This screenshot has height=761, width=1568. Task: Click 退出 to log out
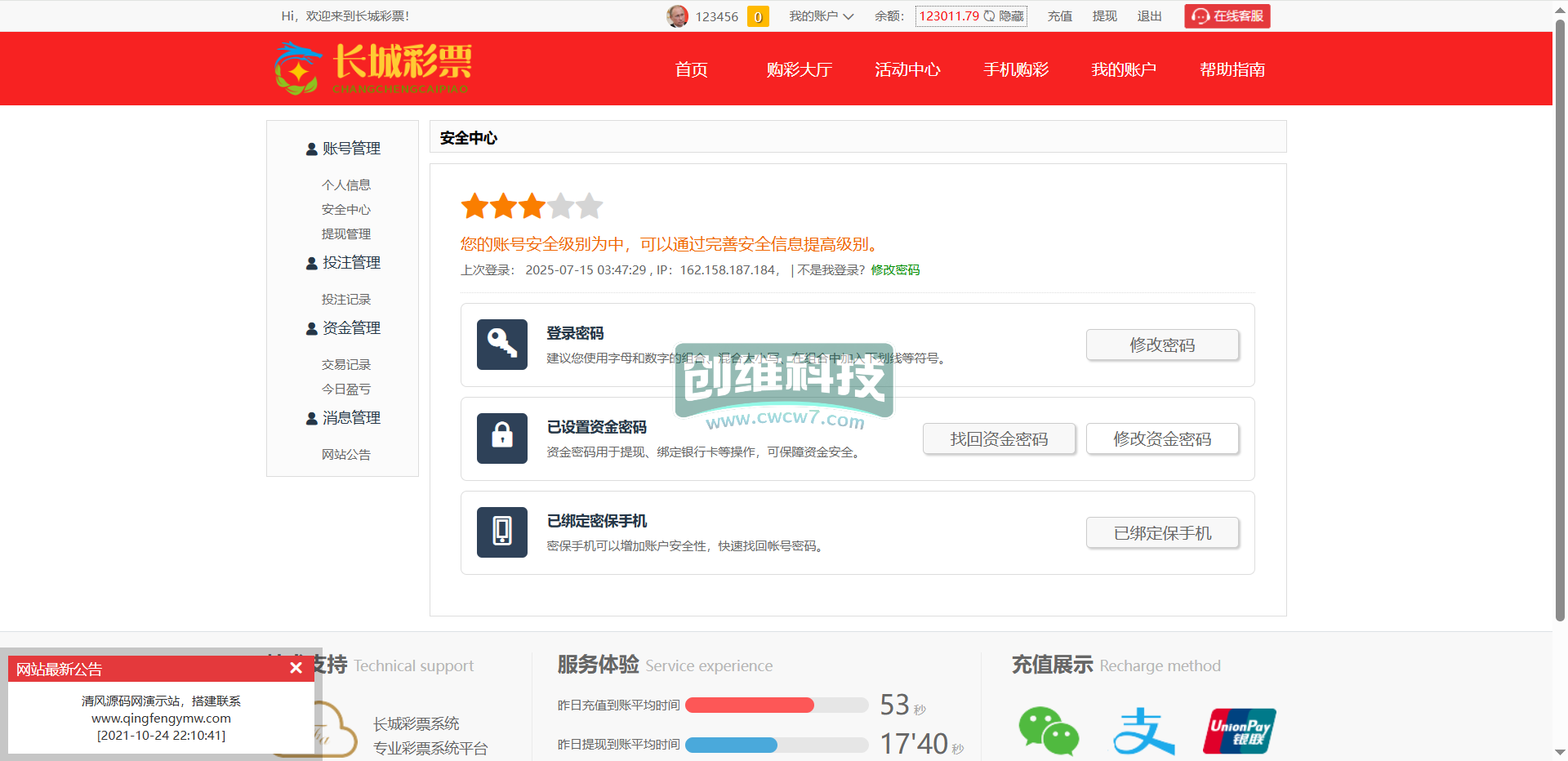(x=1150, y=16)
